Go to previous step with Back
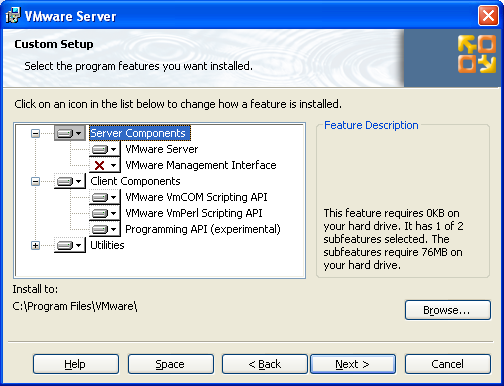Image resolution: width=504 pixels, height=386 pixels. (x=265, y=364)
